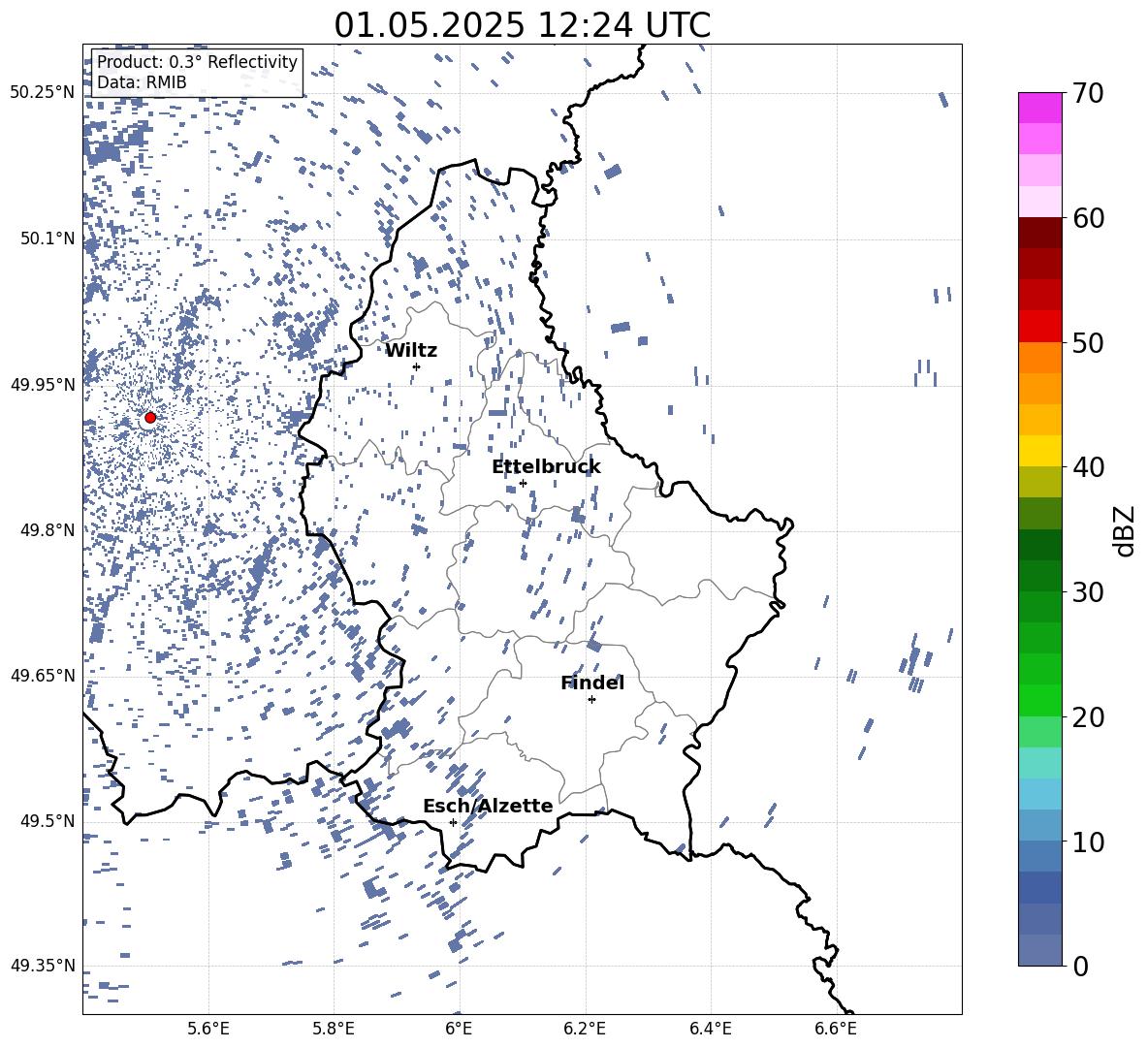Image resolution: width=1148 pixels, height=1048 pixels.
Task: Click the colorbar 50 tick label
Action: click(1088, 343)
